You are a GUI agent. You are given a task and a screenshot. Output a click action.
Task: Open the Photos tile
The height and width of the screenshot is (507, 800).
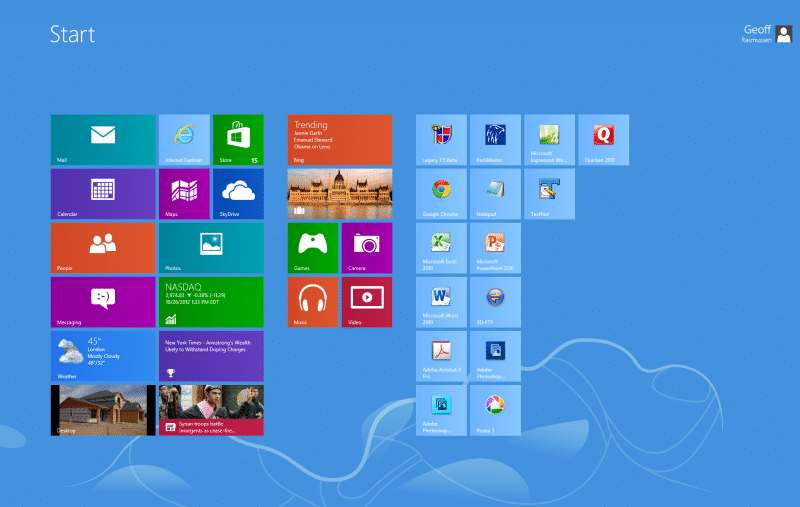click(x=211, y=248)
